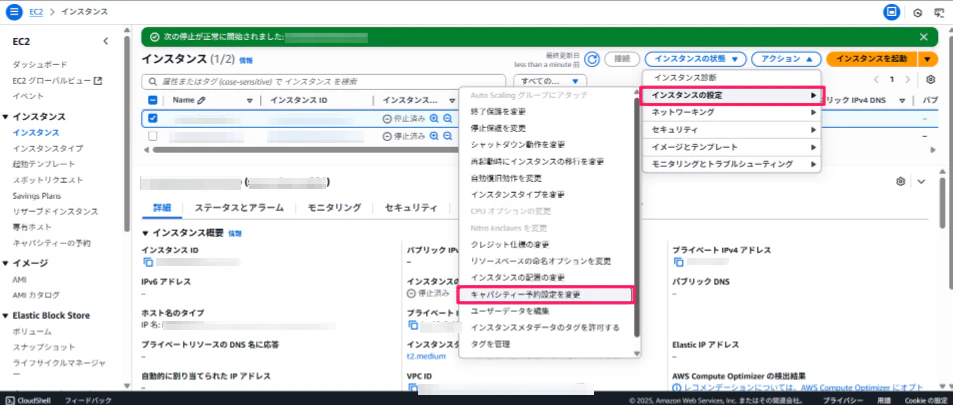Collapse the インスタンス概要 section

click(145, 233)
